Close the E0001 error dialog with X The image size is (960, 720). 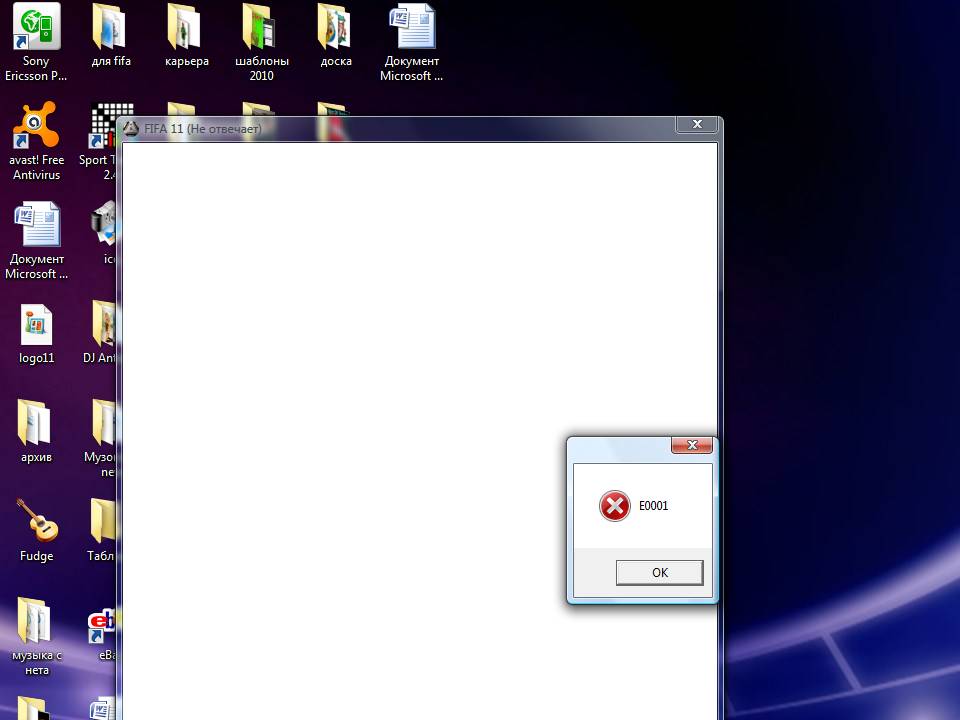(692, 445)
